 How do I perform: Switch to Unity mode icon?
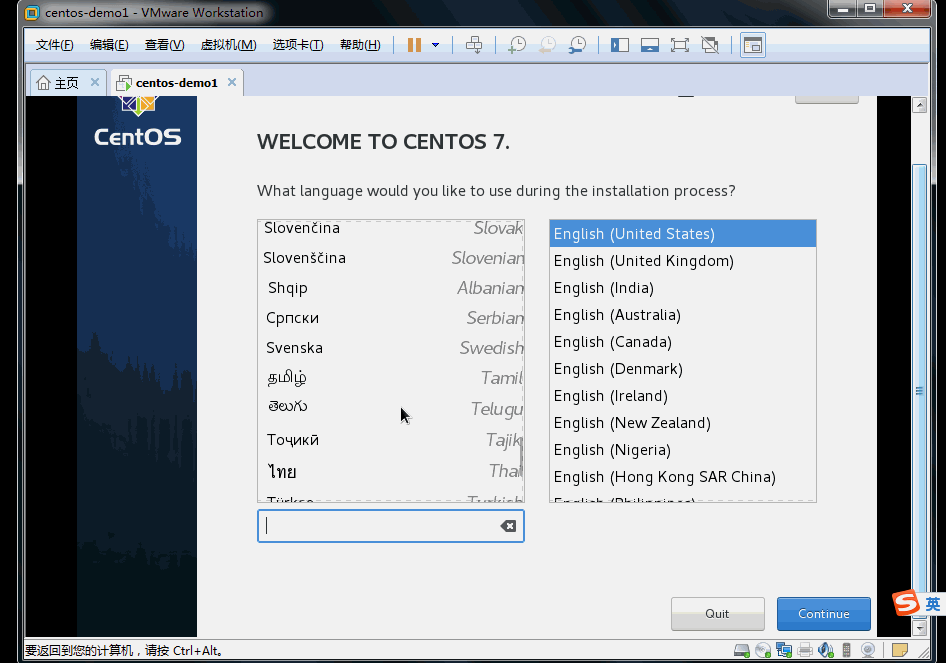click(710, 45)
